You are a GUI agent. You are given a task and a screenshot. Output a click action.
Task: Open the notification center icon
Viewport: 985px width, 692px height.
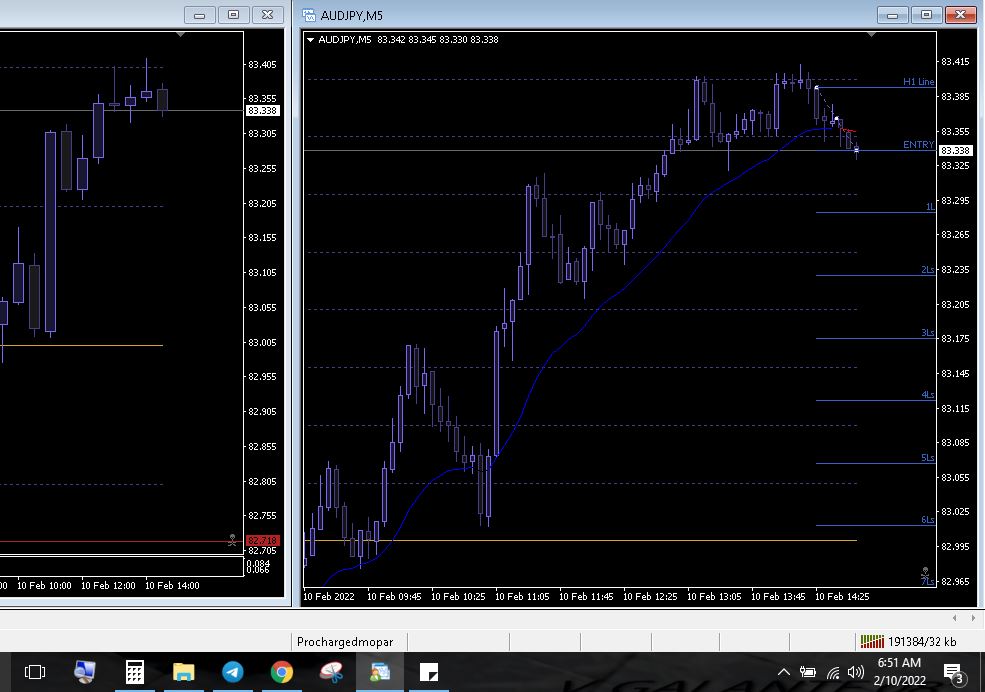(x=953, y=673)
